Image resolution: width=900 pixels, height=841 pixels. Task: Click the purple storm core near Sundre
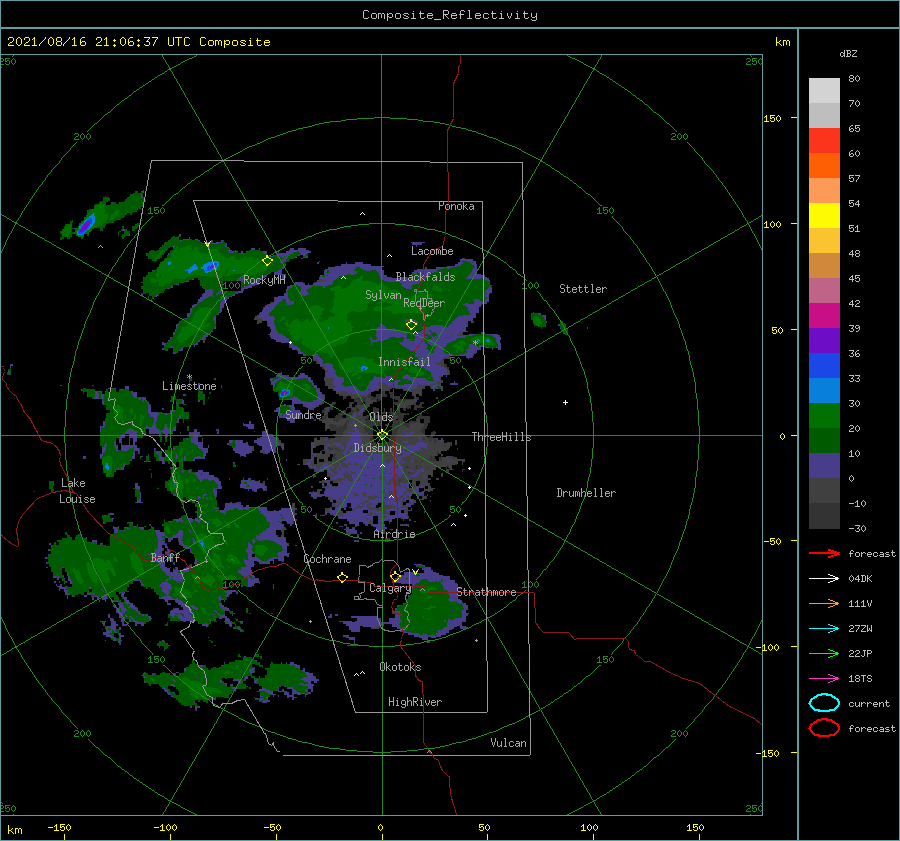click(285, 393)
